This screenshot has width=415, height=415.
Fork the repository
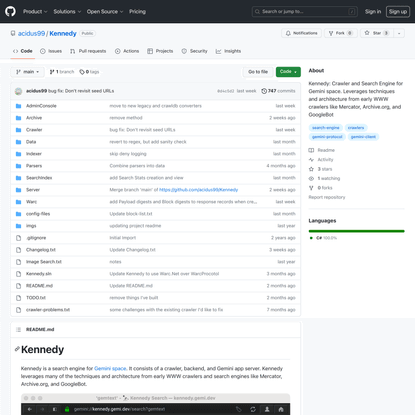(341, 33)
